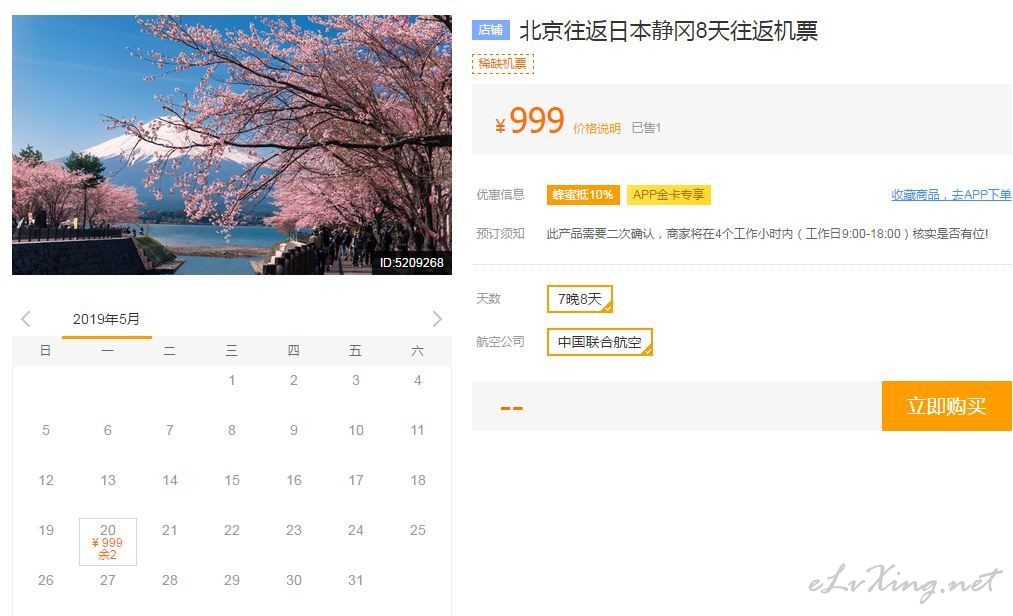The height and width of the screenshot is (616, 1013).
Task: Click the 稀缺机票 tag
Action: click(503, 63)
